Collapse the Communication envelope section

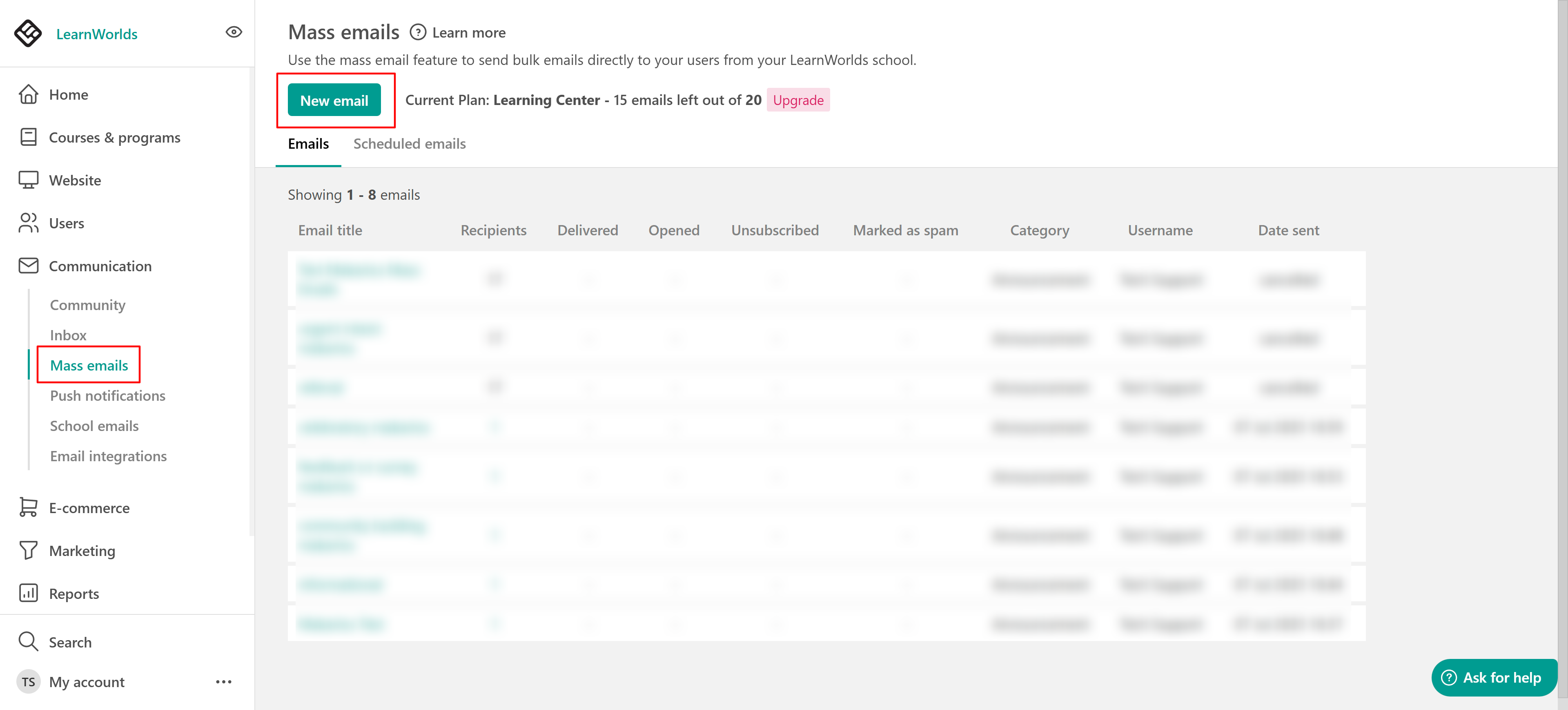coord(28,266)
